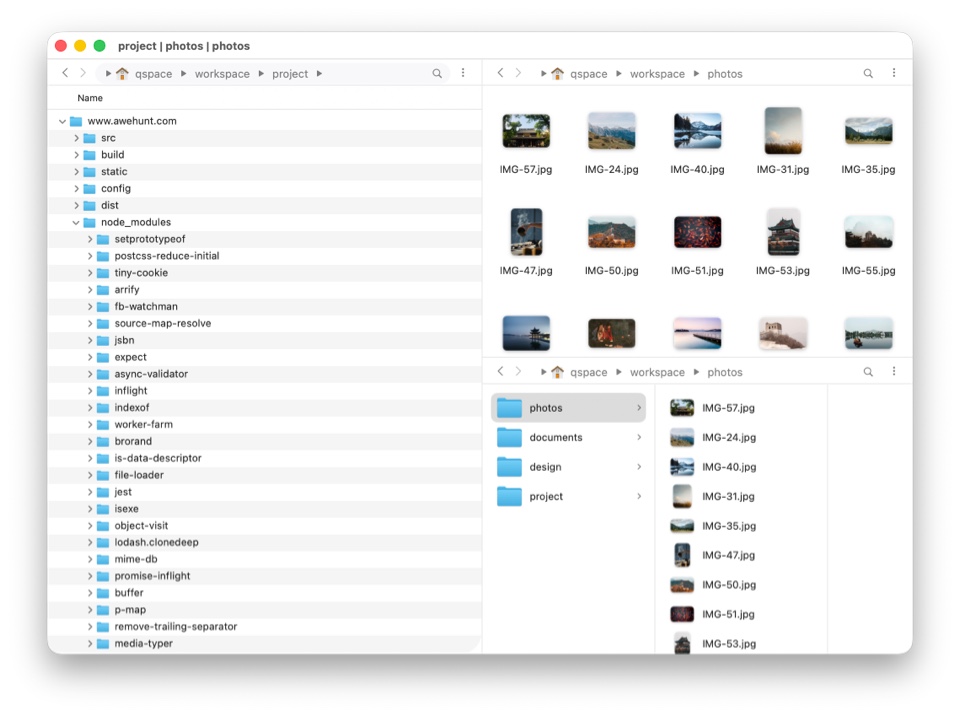Screen dimensions: 960x715
Task: Select the documents folder in column view
Action: click(556, 437)
